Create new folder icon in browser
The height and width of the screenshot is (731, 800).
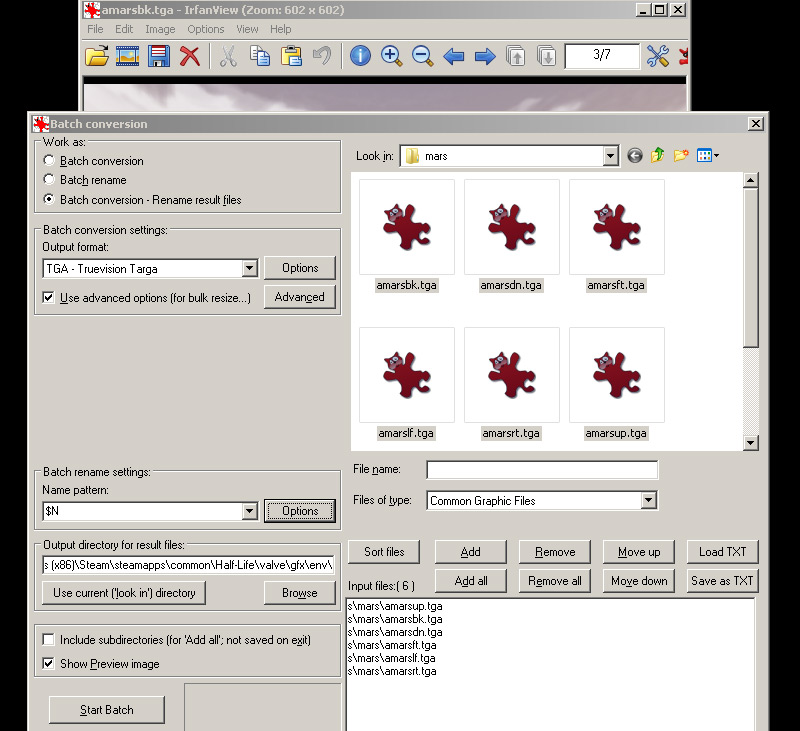click(x=681, y=155)
